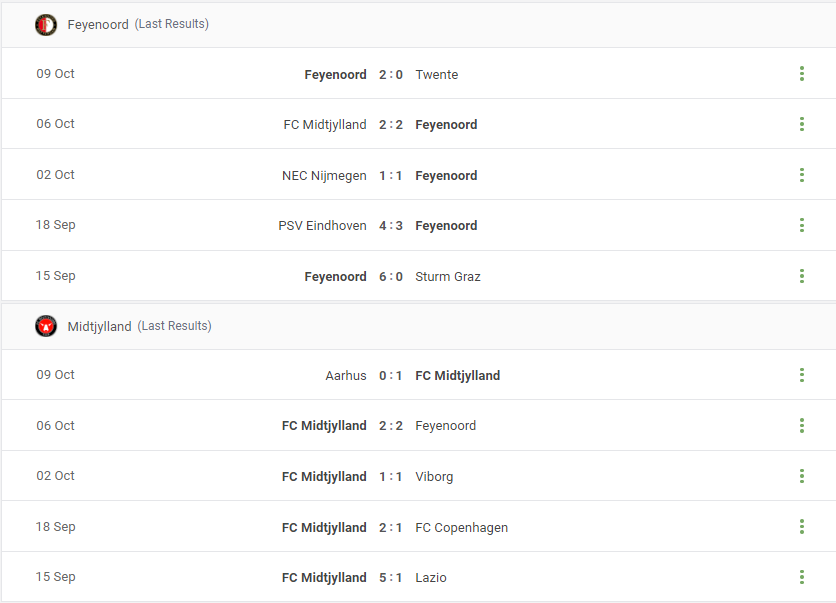Open more options for Feyenoord 6:0 Sturm Graz
The height and width of the screenshot is (603, 836).
801,276
